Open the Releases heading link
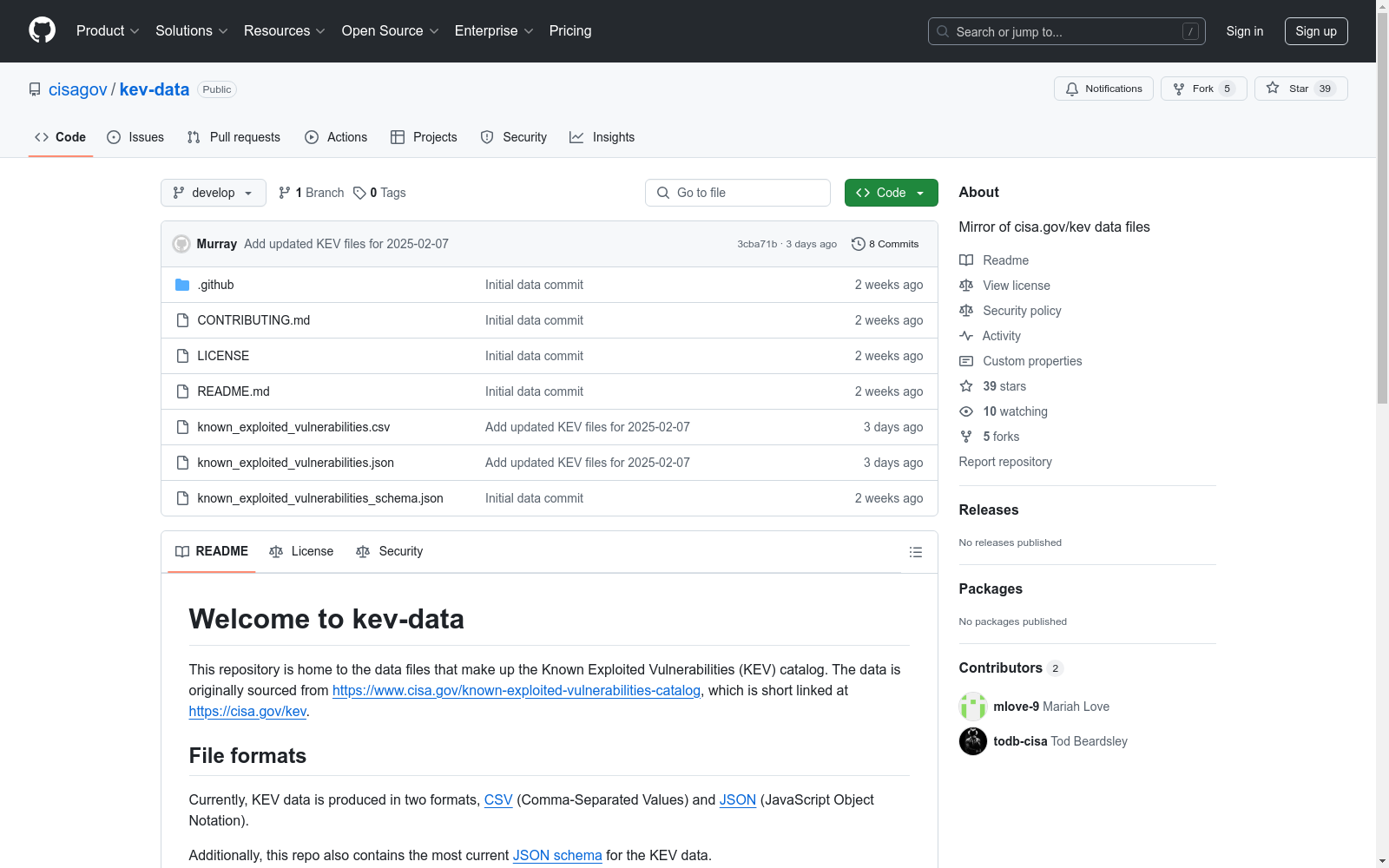This screenshot has width=1389, height=868. click(x=989, y=510)
